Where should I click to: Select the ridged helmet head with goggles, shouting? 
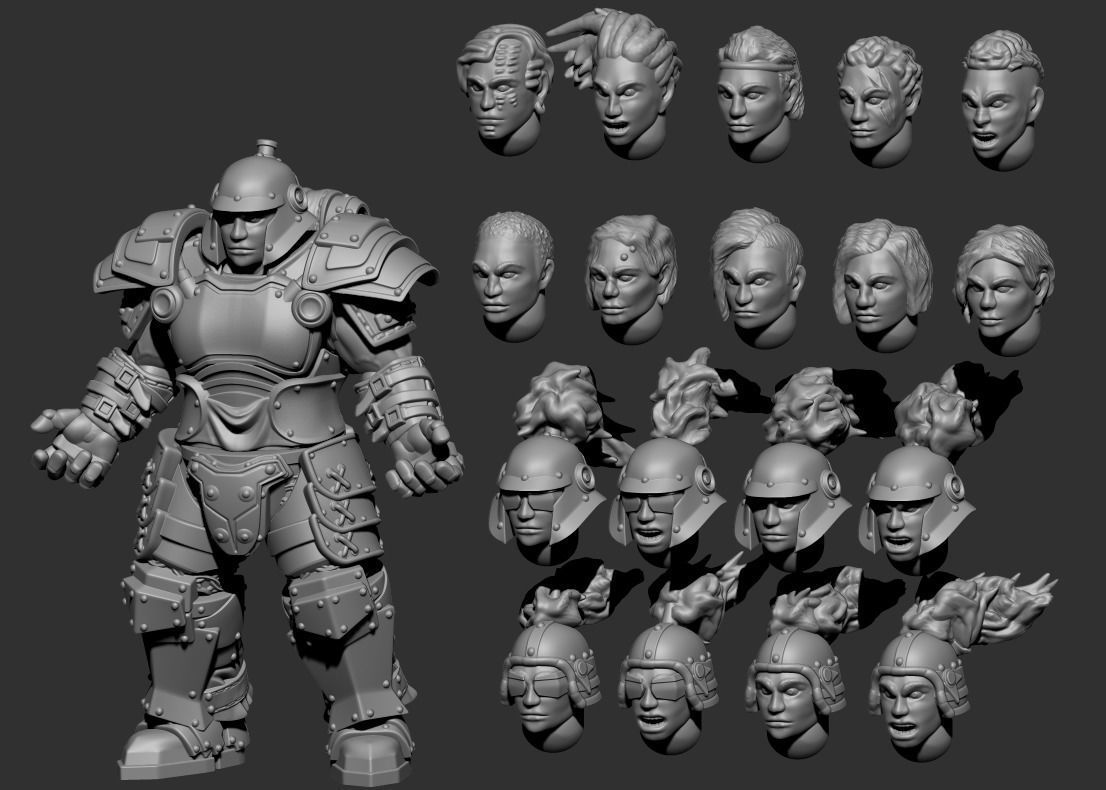pos(667,688)
